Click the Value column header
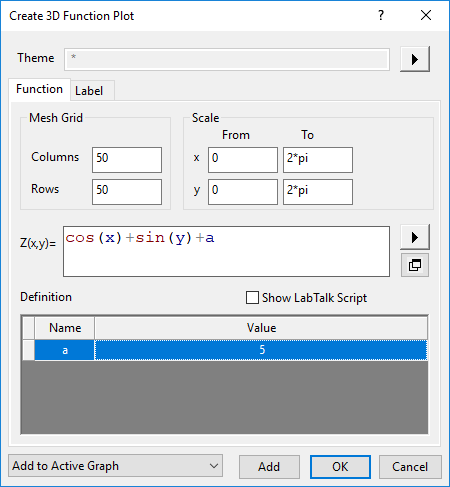Image resolution: width=450 pixels, height=487 pixels. click(261, 328)
